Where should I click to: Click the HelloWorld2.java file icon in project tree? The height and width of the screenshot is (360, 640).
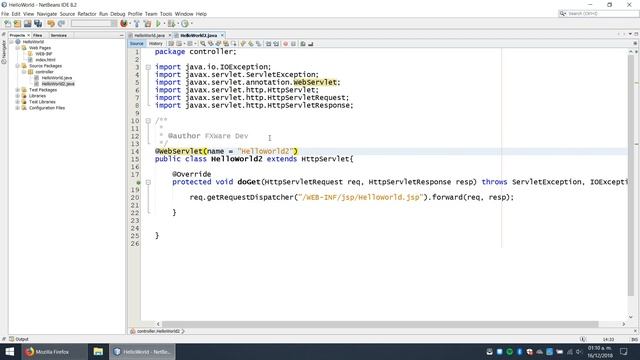37,84
